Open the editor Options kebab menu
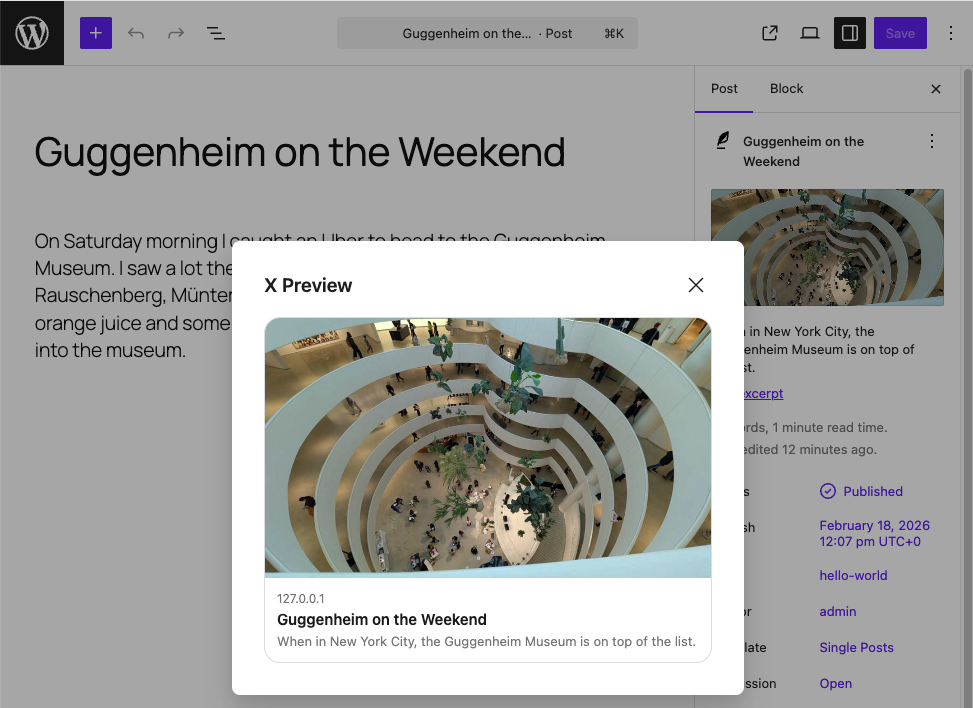 [950, 33]
